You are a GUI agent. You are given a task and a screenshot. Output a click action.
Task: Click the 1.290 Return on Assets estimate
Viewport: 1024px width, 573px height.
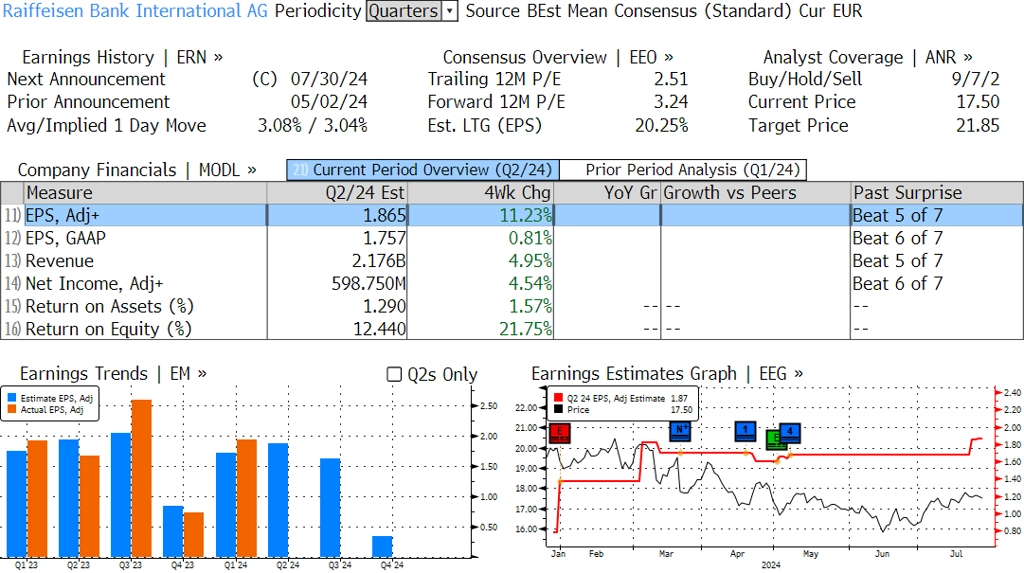tap(385, 306)
